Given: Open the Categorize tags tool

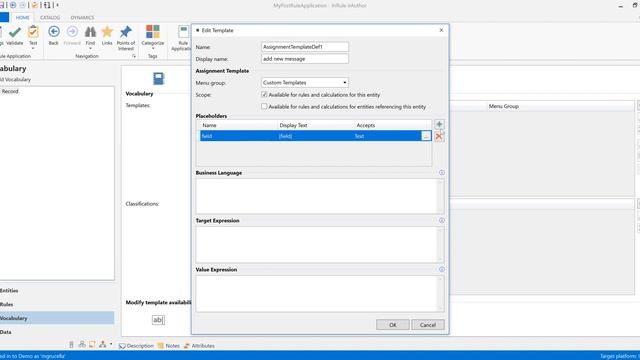Looking at the screenshot, I should [x=153, y=32].
